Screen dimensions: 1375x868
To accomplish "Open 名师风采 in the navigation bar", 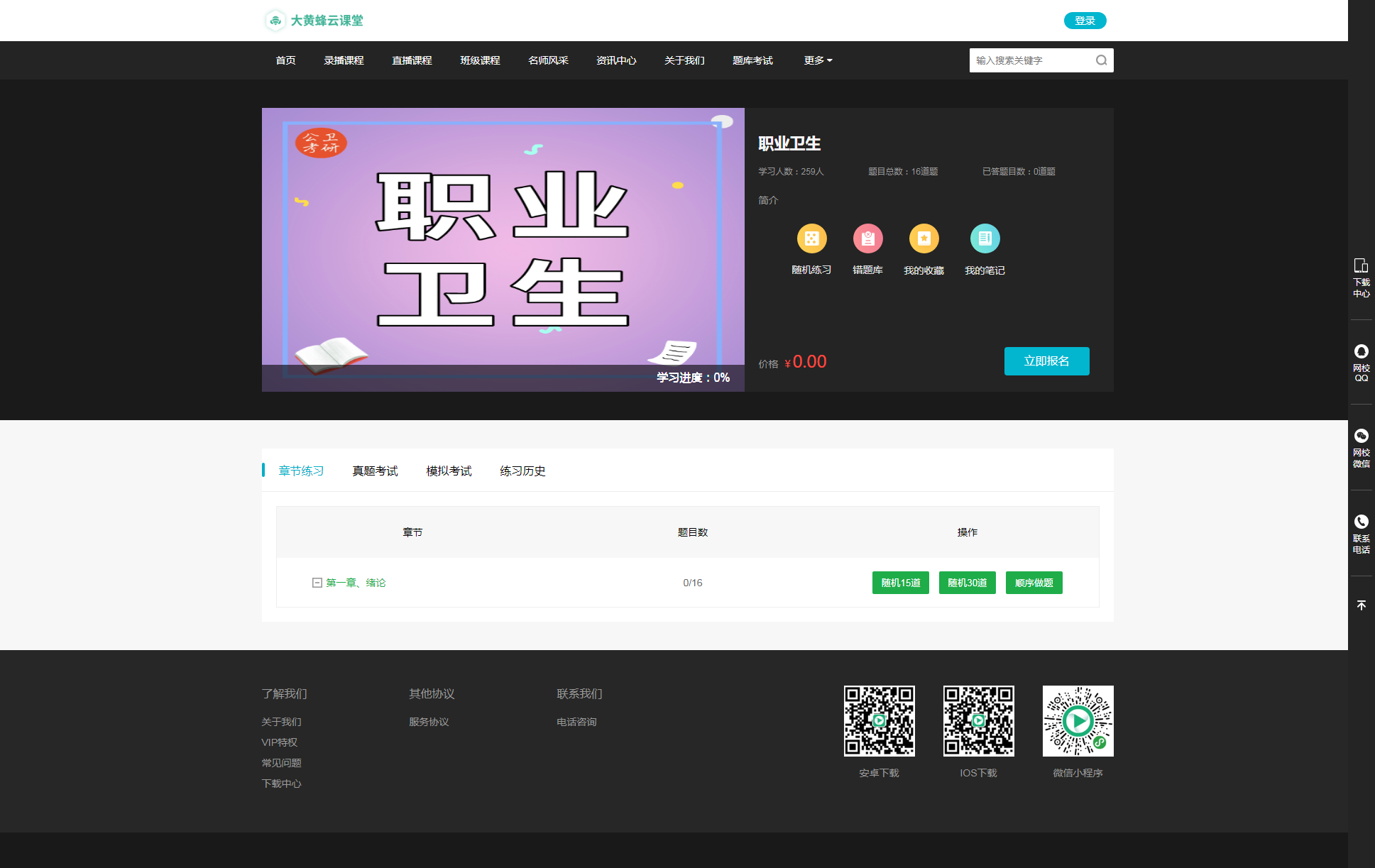I will tap(548, 60).
